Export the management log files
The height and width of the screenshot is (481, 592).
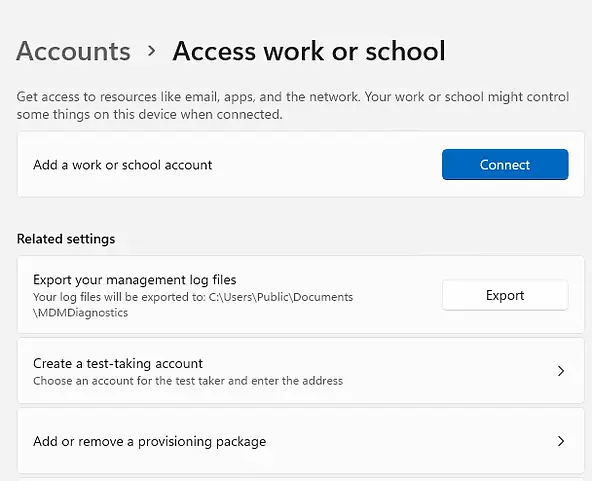coord(505,295)
